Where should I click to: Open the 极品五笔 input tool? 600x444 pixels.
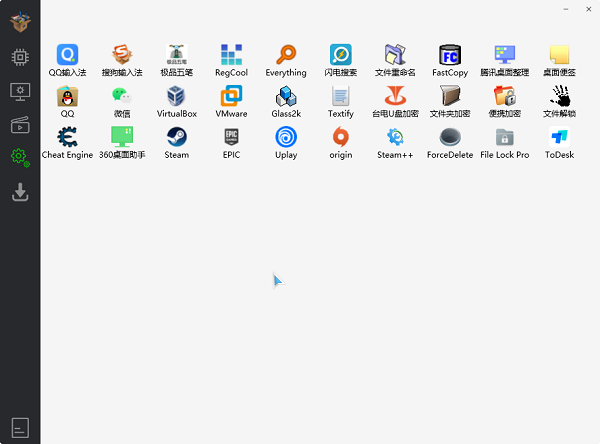pyautogui.click(x=177, y=60)
